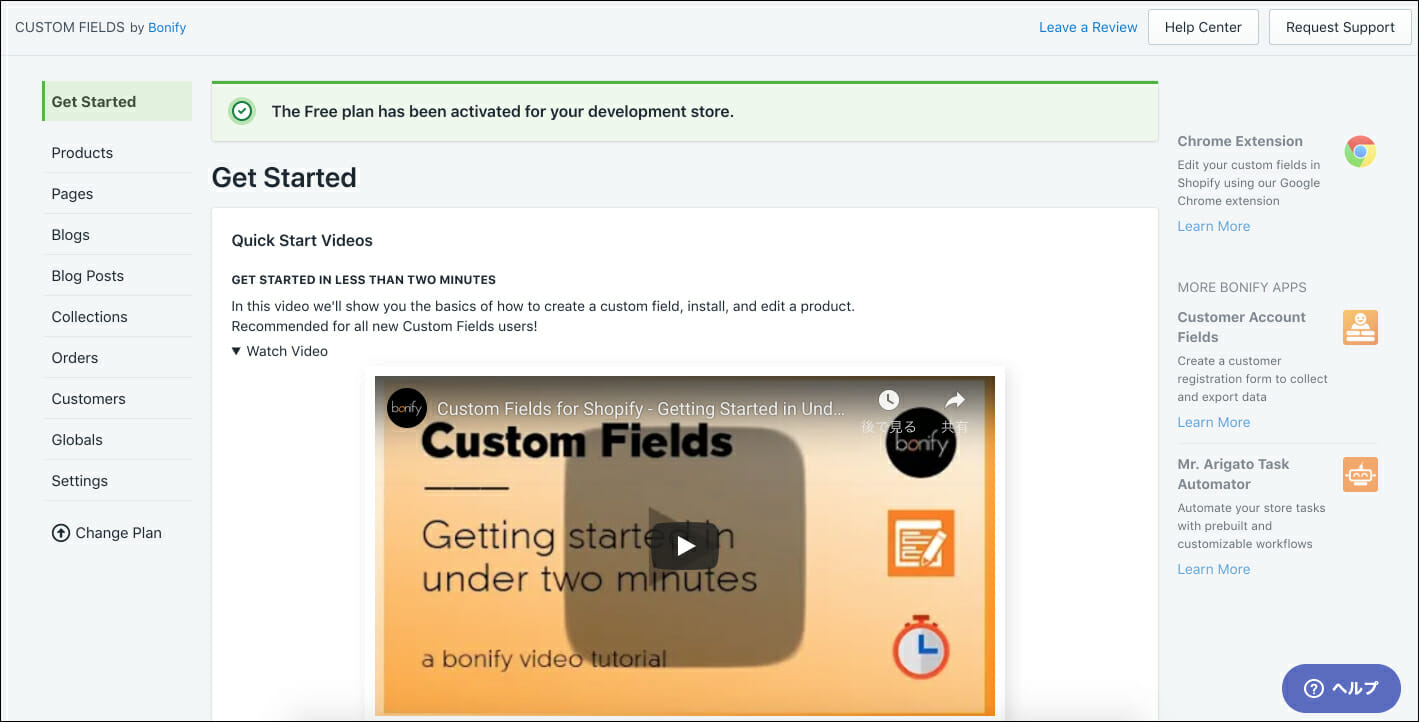Viewport: 1419px width, 722px height.
Task: Click the Bonify channel avatar in video
Action: click(x=407, y=408)
